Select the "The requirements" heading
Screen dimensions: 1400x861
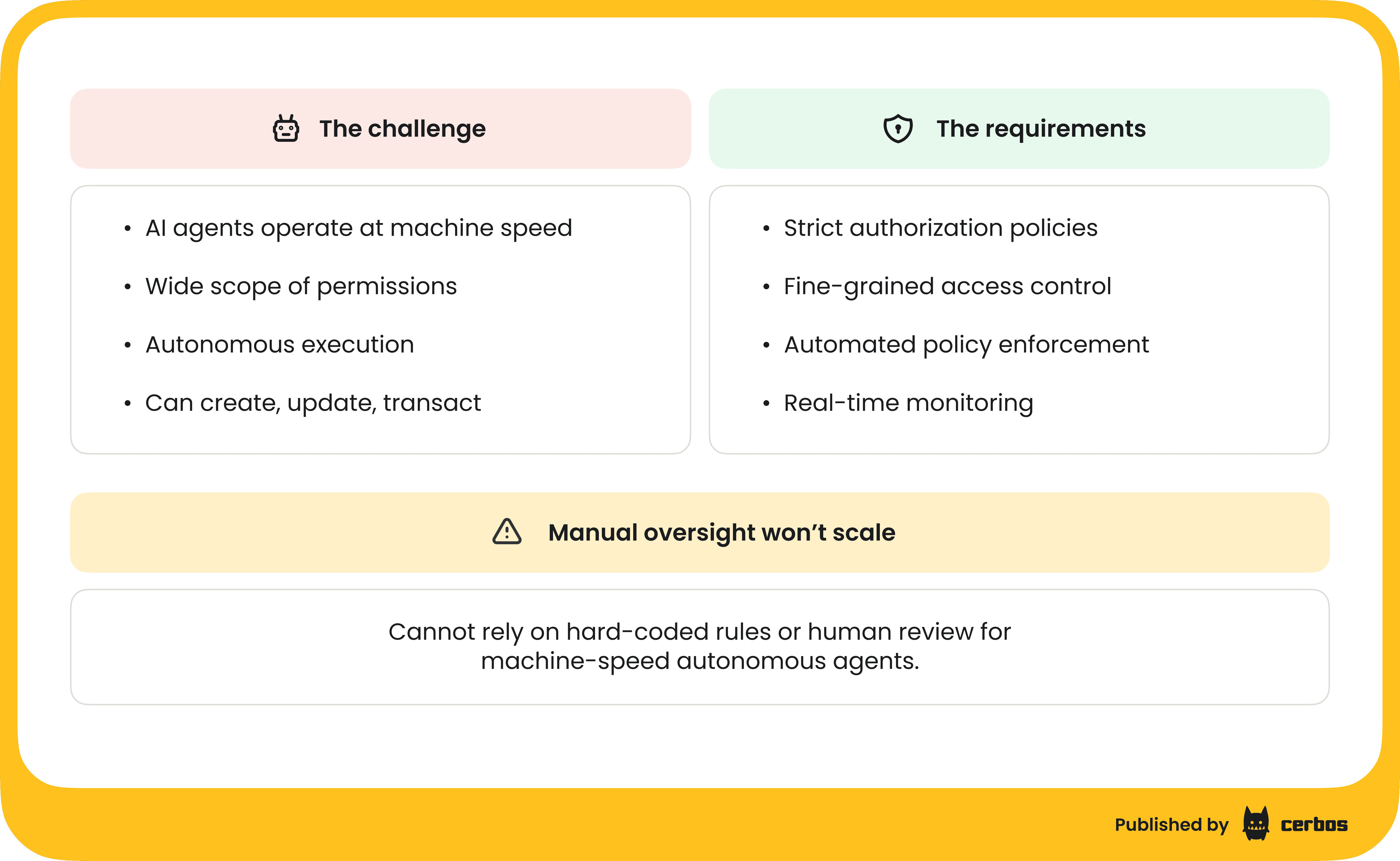click(1041, 129)
